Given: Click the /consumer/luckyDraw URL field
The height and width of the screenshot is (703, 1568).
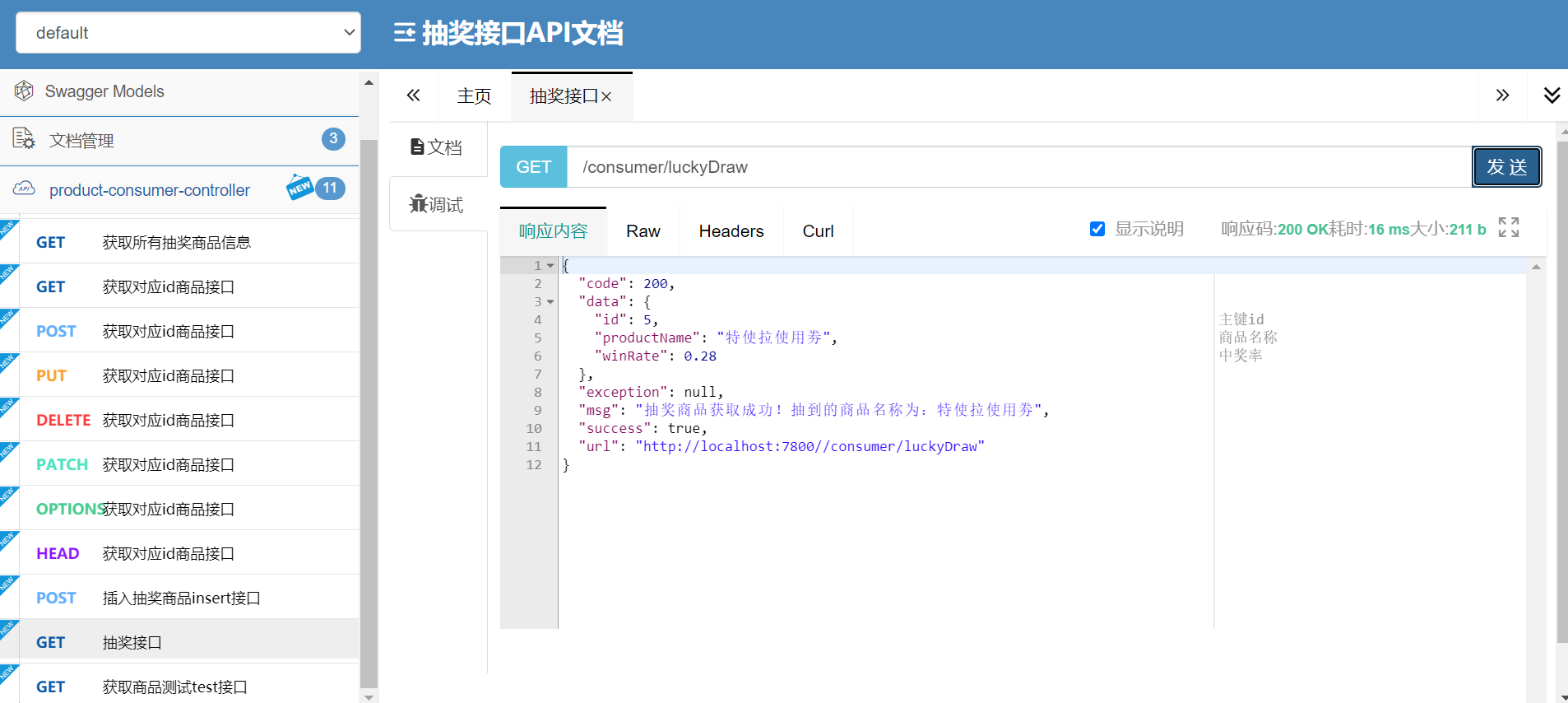Looking at the screenshot, I should (x=1018, y=167).
